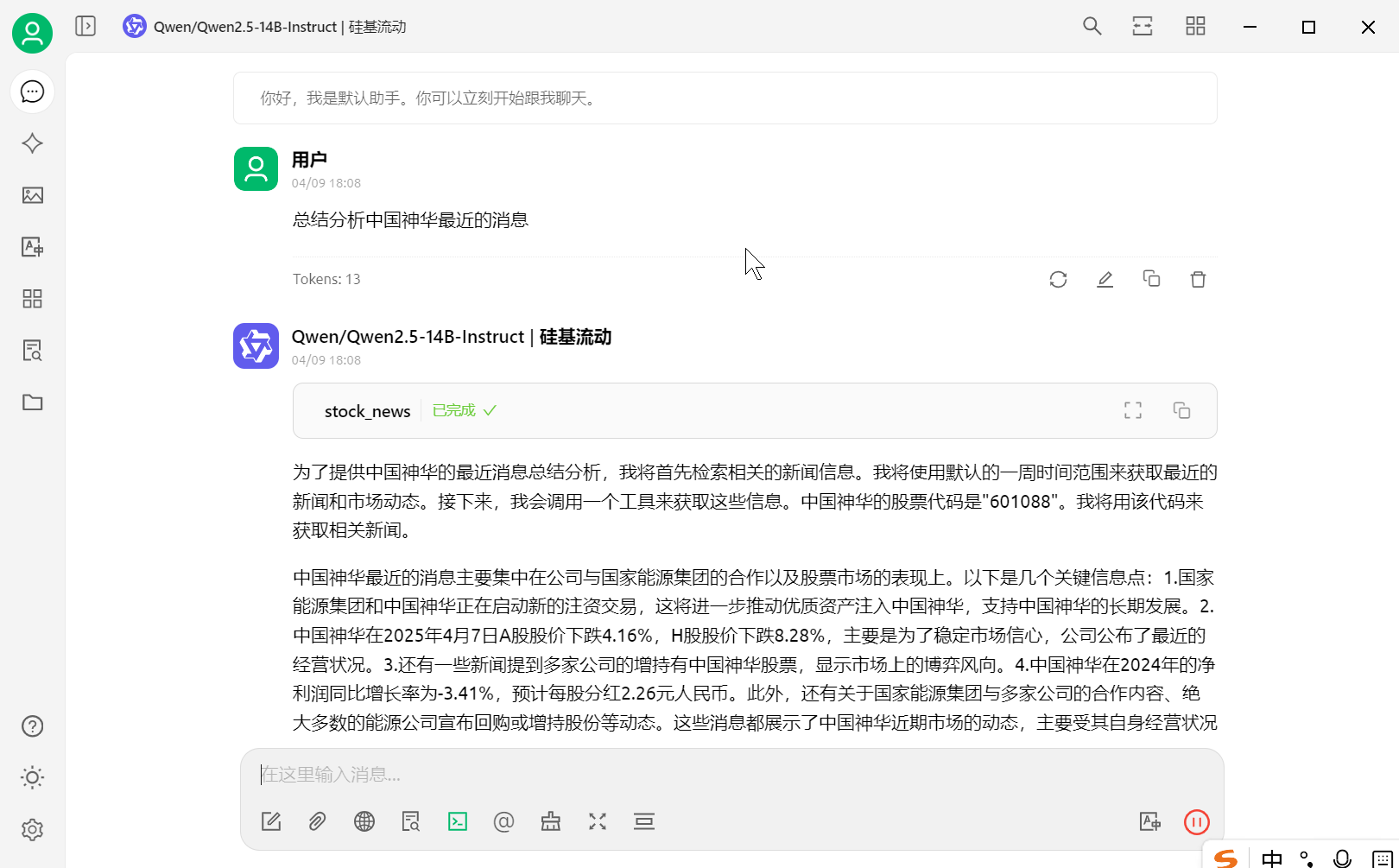
Task: Open the assistants chat page in sidebar
Action: tap(32, 92)
